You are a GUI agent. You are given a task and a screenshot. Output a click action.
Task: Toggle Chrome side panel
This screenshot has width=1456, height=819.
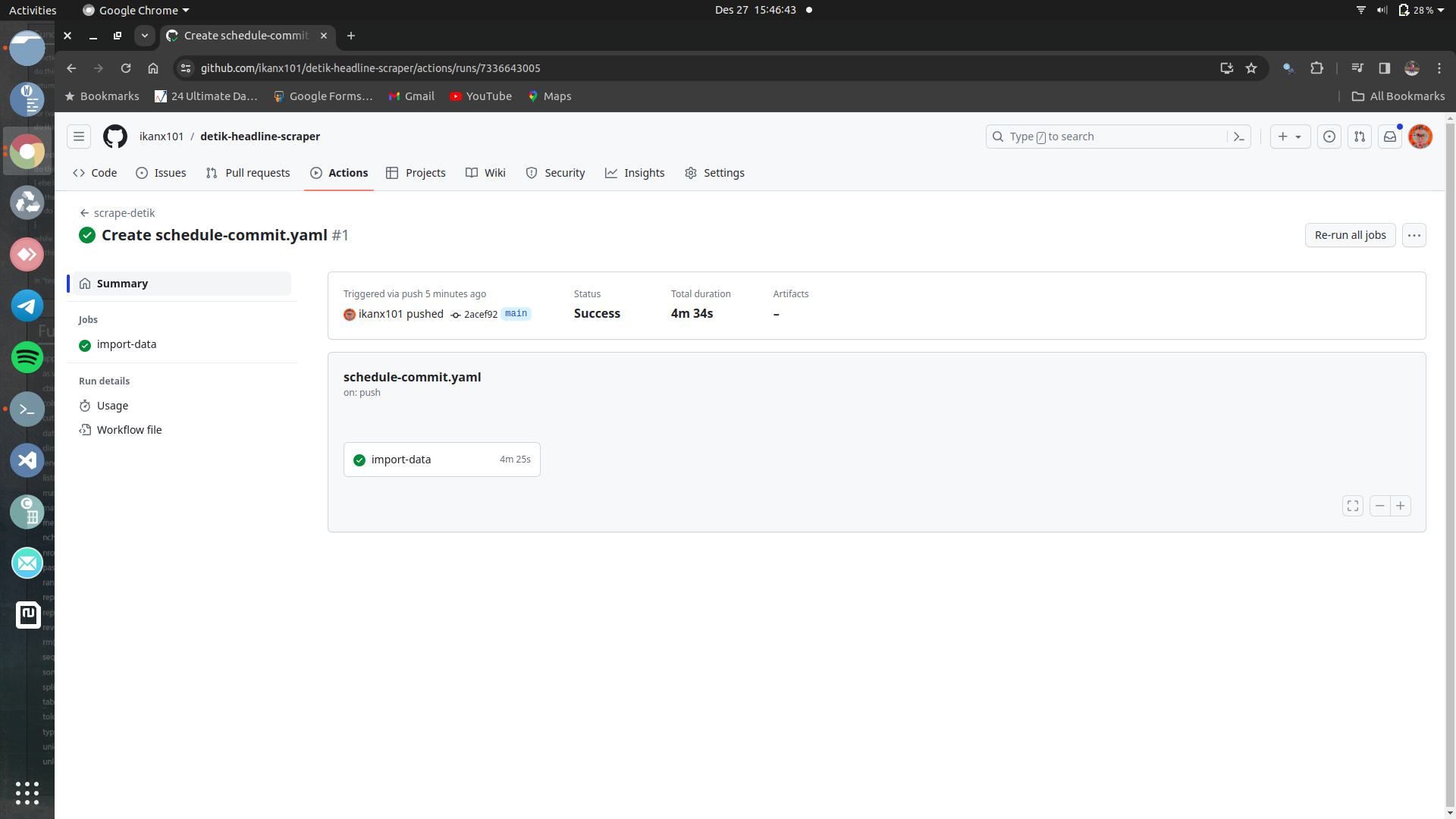tap(1384, 68)
